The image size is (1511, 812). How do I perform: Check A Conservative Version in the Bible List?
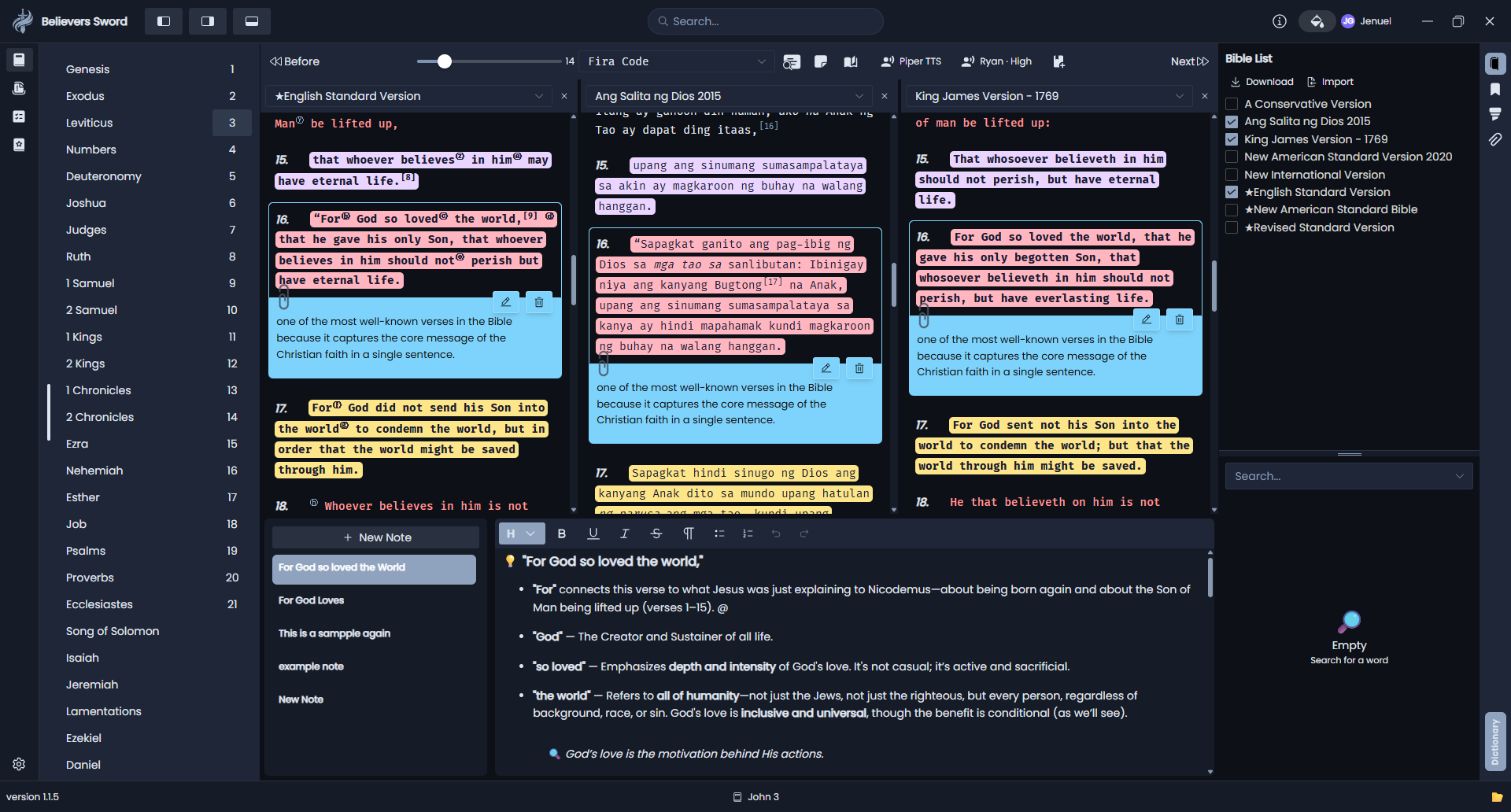tap(1232, 103)
